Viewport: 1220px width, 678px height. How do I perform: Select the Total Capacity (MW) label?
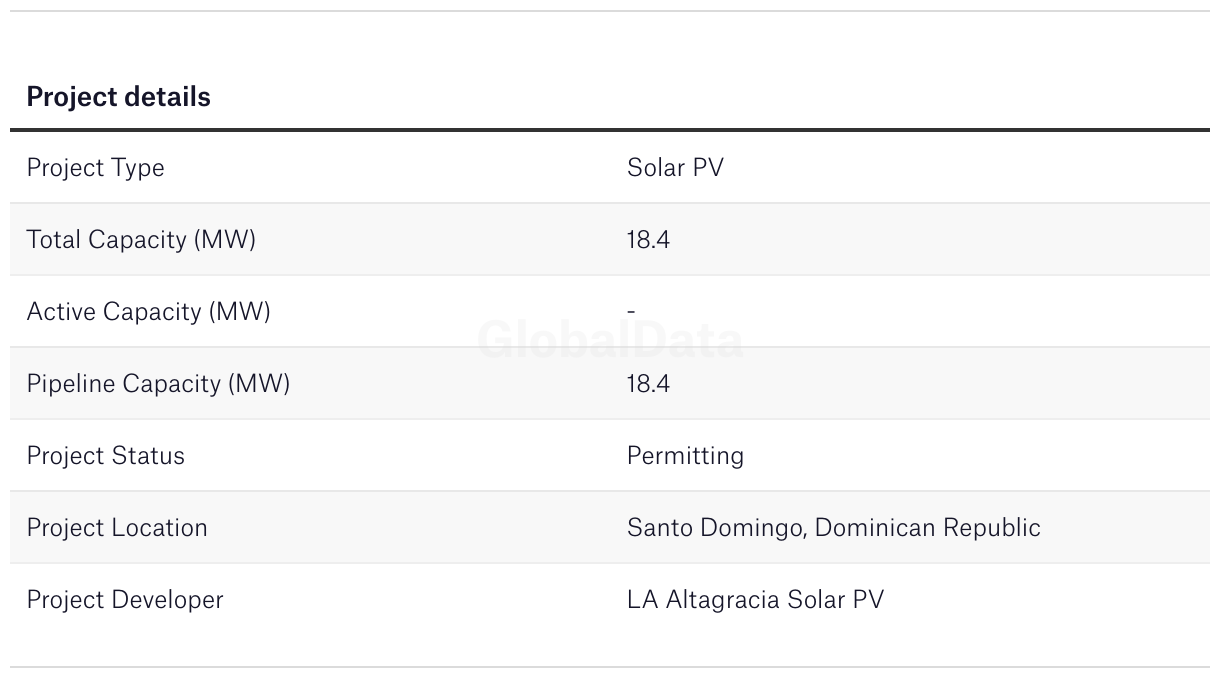pyautogui.click(x=141, y=240)
